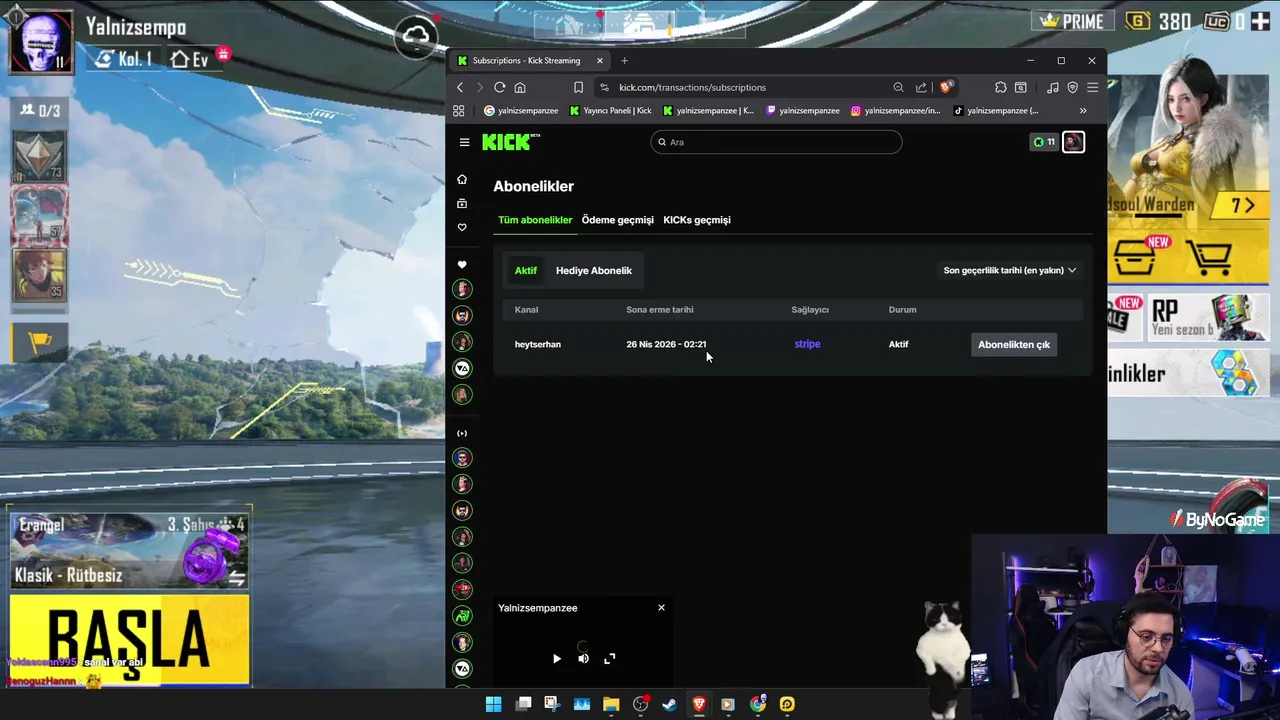
Task: Click the browser home button
Action: tap(520, 87)
